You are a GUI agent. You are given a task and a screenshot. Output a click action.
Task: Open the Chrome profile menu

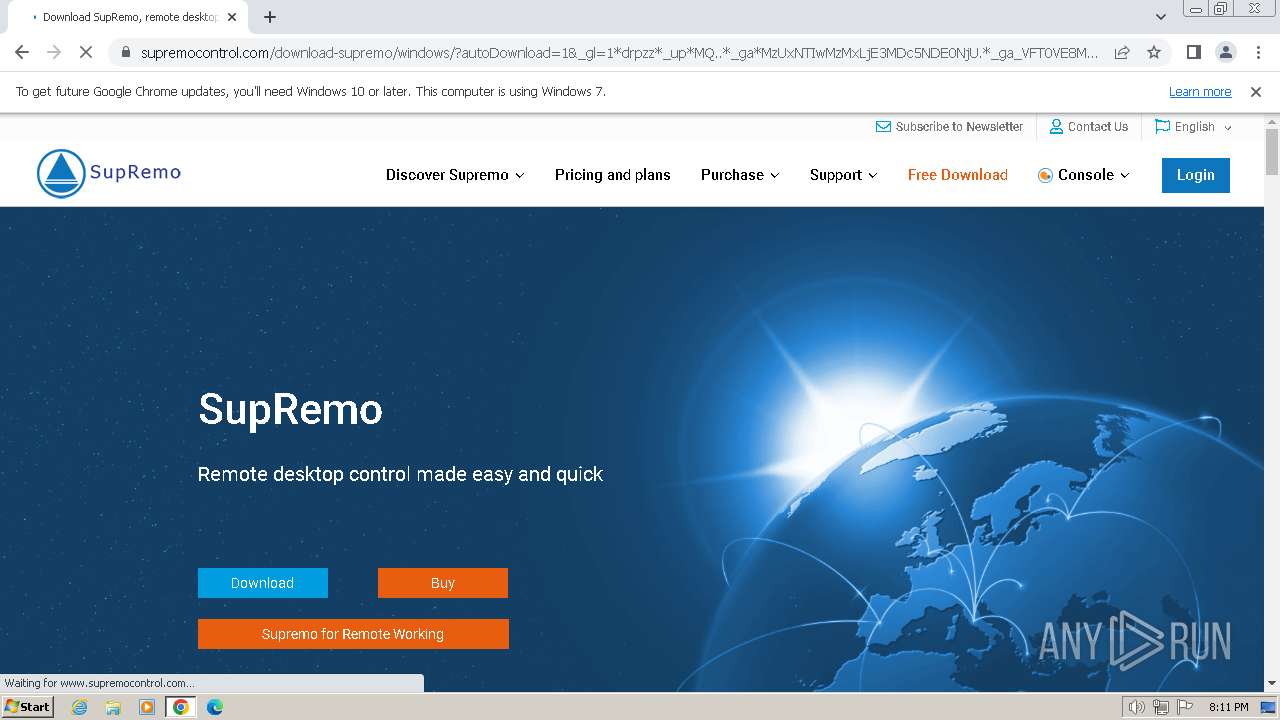click(1225, 52)
